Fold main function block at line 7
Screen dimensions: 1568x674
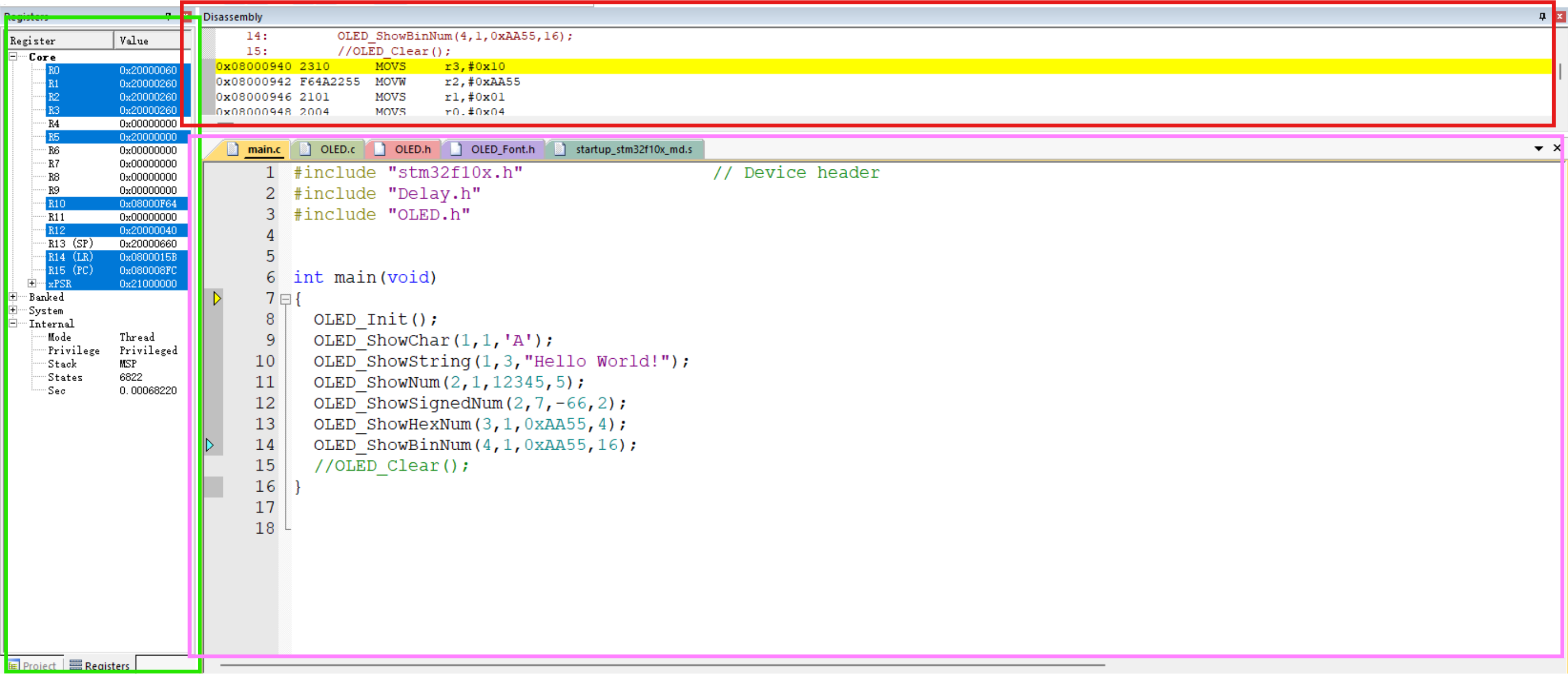pyautogui.click(x=285, y=299)
